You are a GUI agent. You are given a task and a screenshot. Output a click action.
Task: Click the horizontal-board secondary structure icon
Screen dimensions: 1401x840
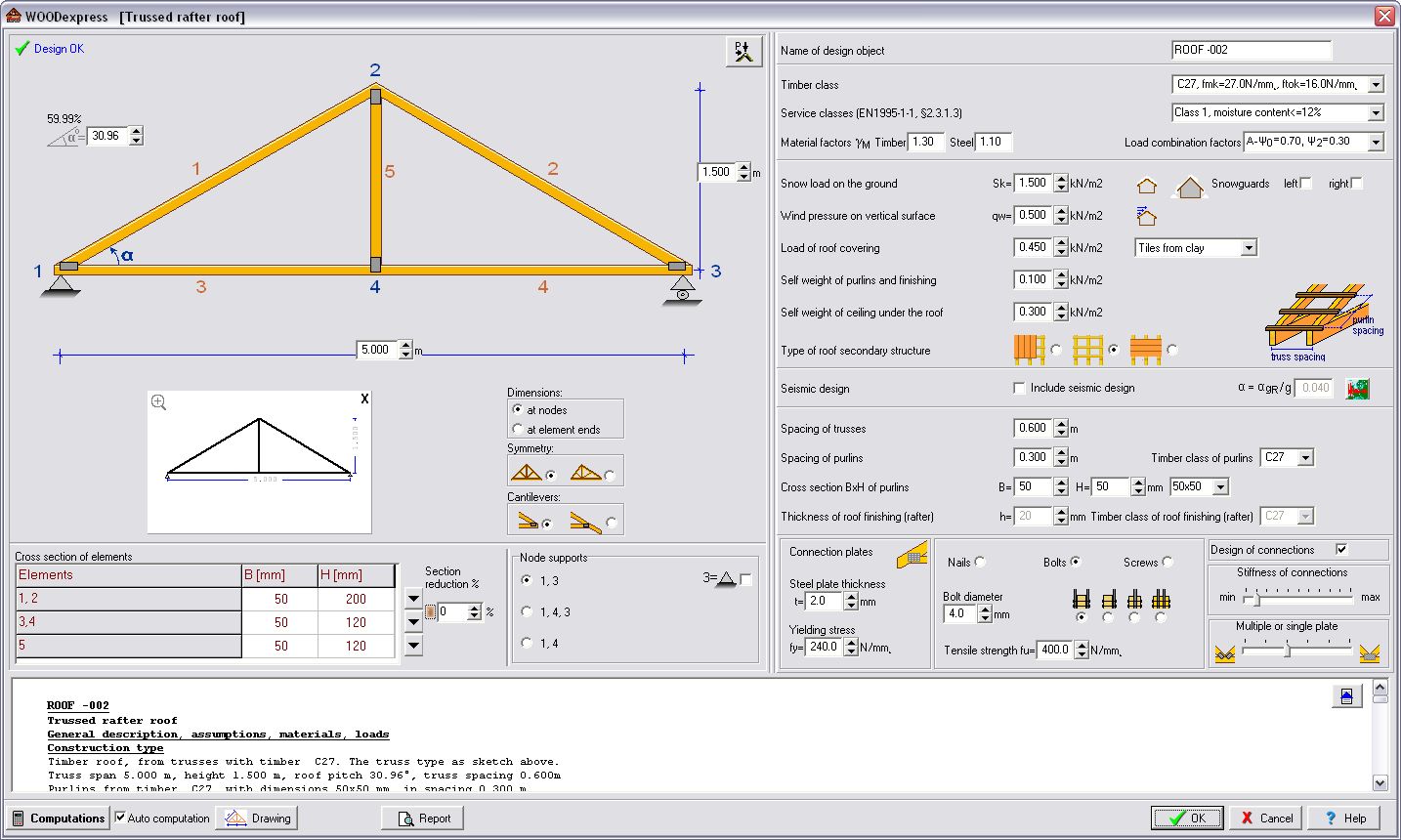tap(1145, 349)
